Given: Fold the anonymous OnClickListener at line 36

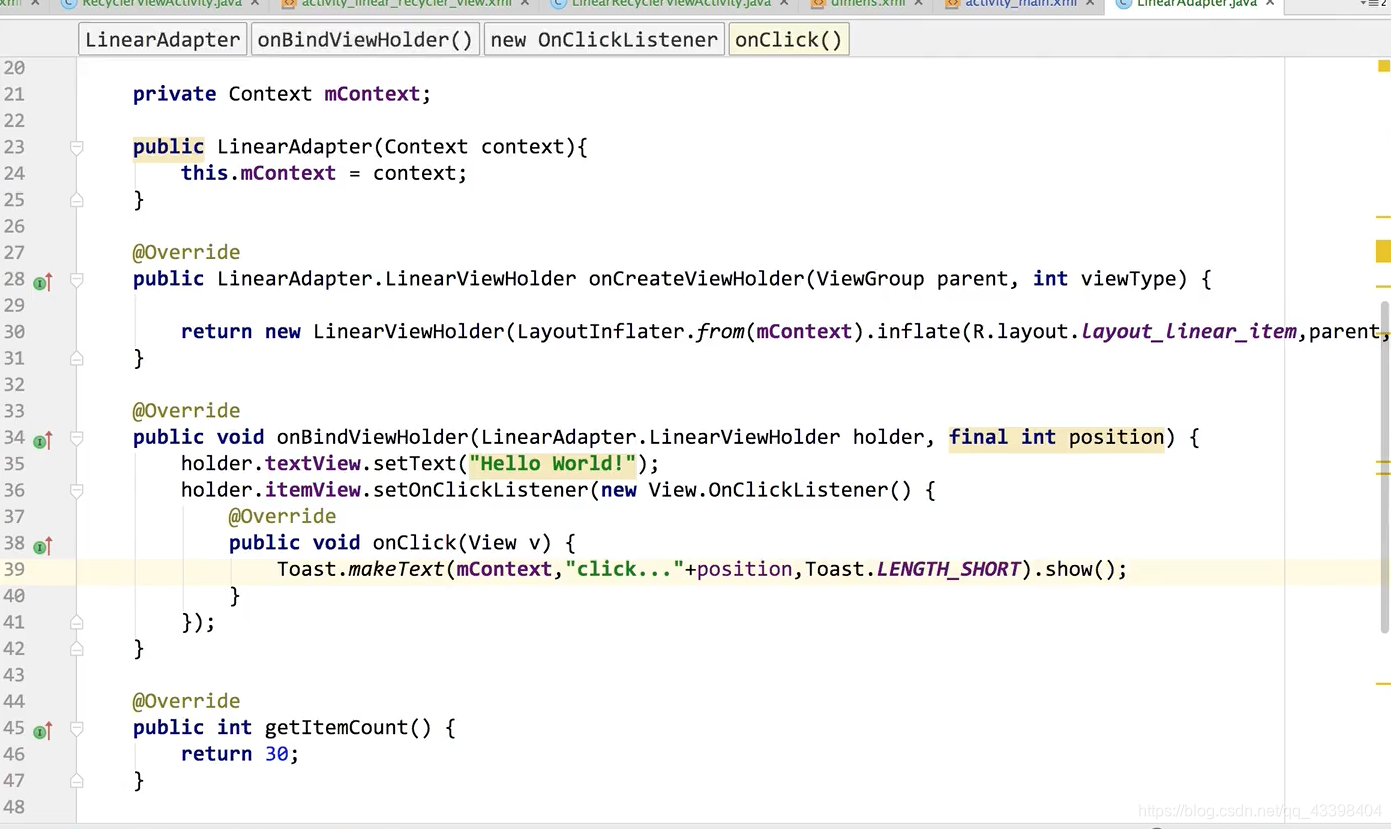Looking at the screenshot, I should 76,490.
